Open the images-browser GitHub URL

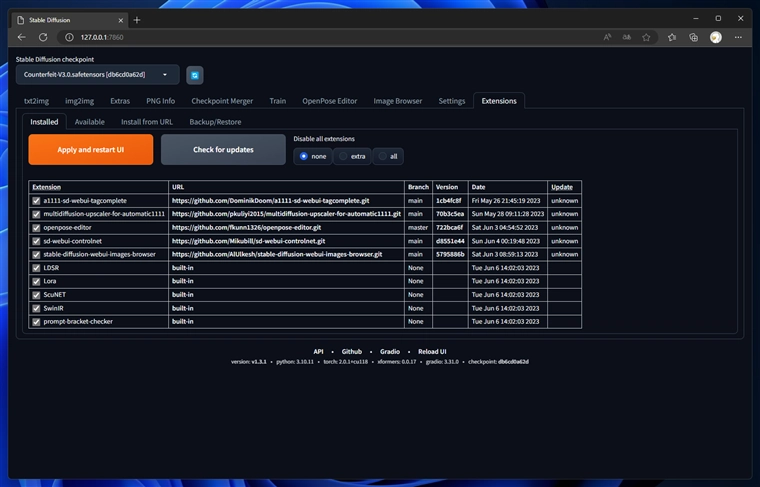[277, 254]
